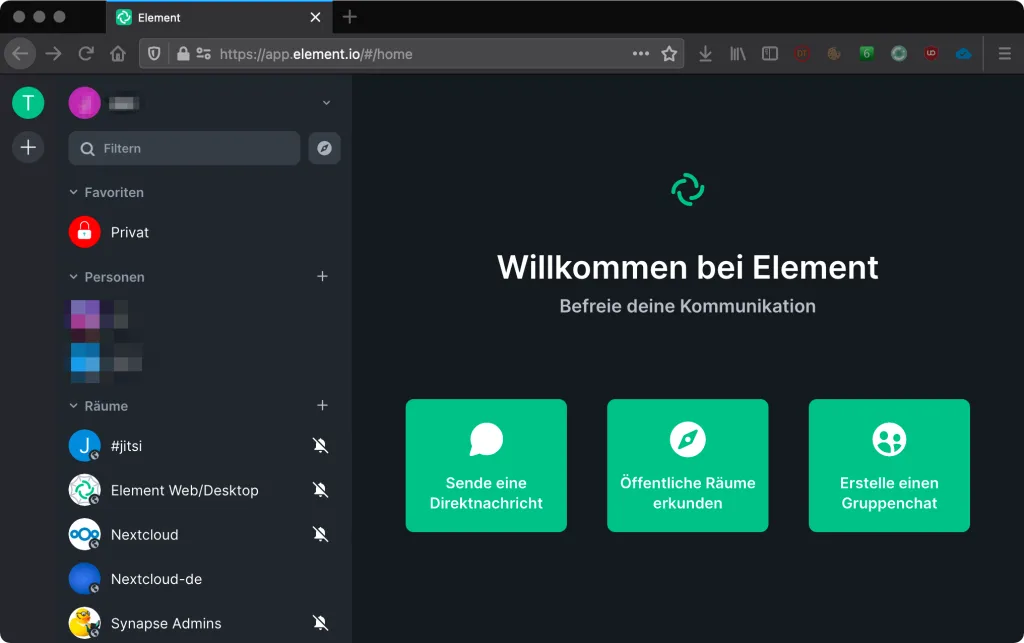This screenshot has width=1024, height=643.
Task: Open the Privat favorite room
Action: [x=202, y=232]
